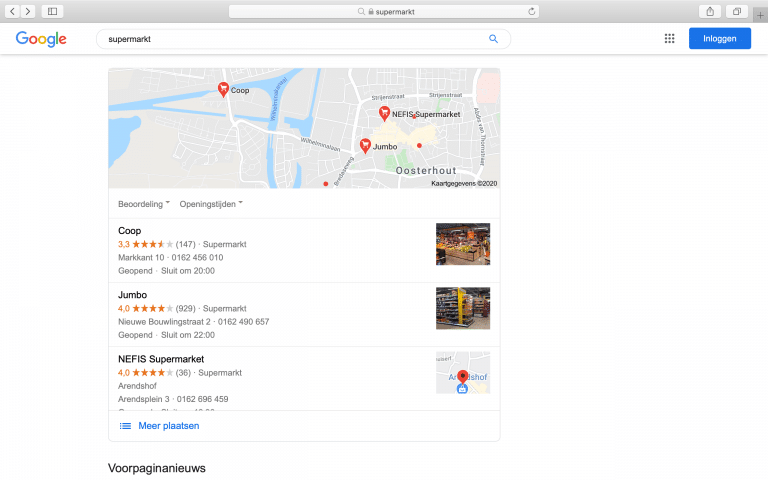Show the Safari tab overview
This screenshot has width=768, height=480.
pos(736,11)
